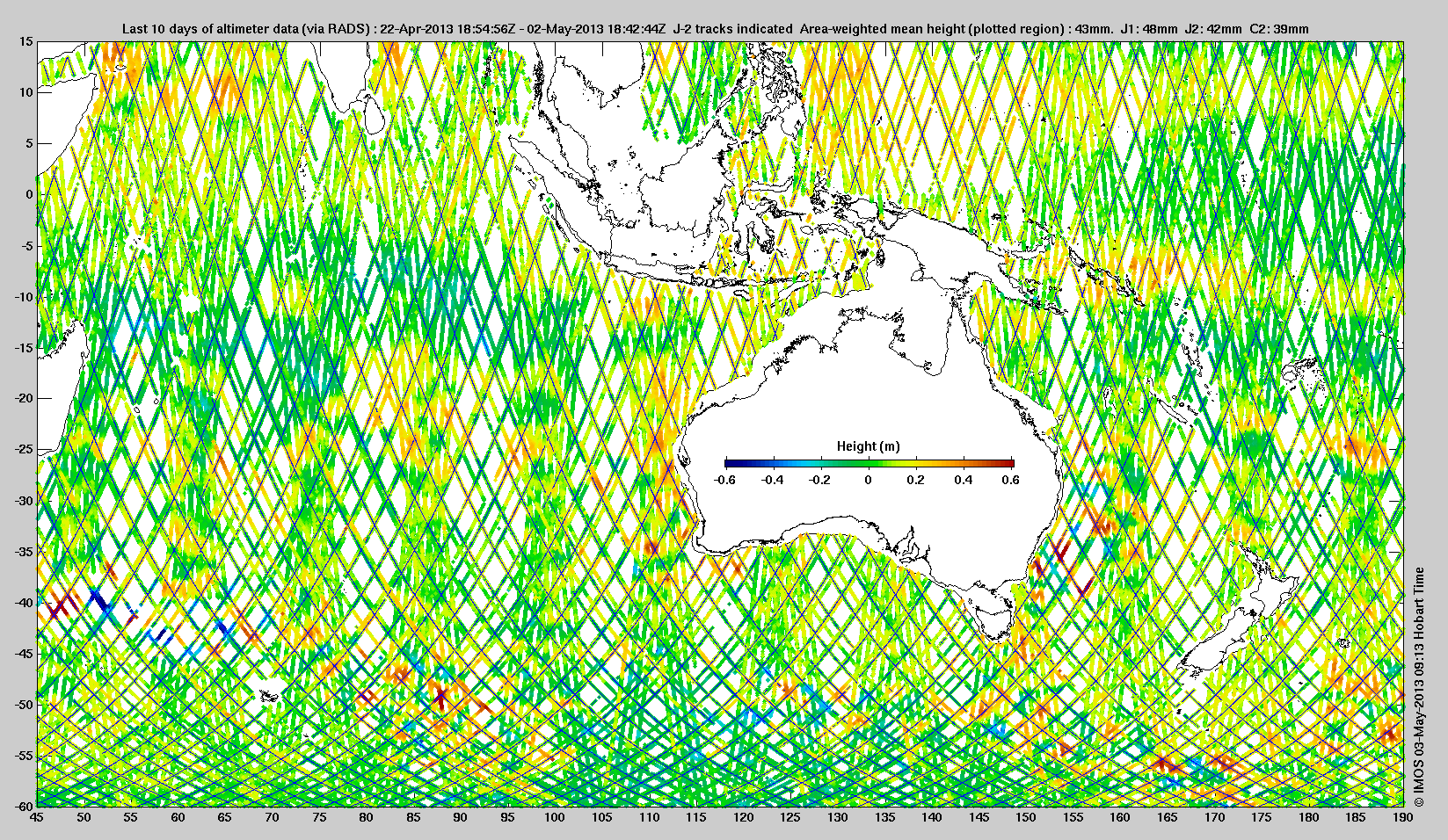Click the 'Height (m)' colorbar label
This screenshot has width=1448, height=840.
click(x=869, y=446)
